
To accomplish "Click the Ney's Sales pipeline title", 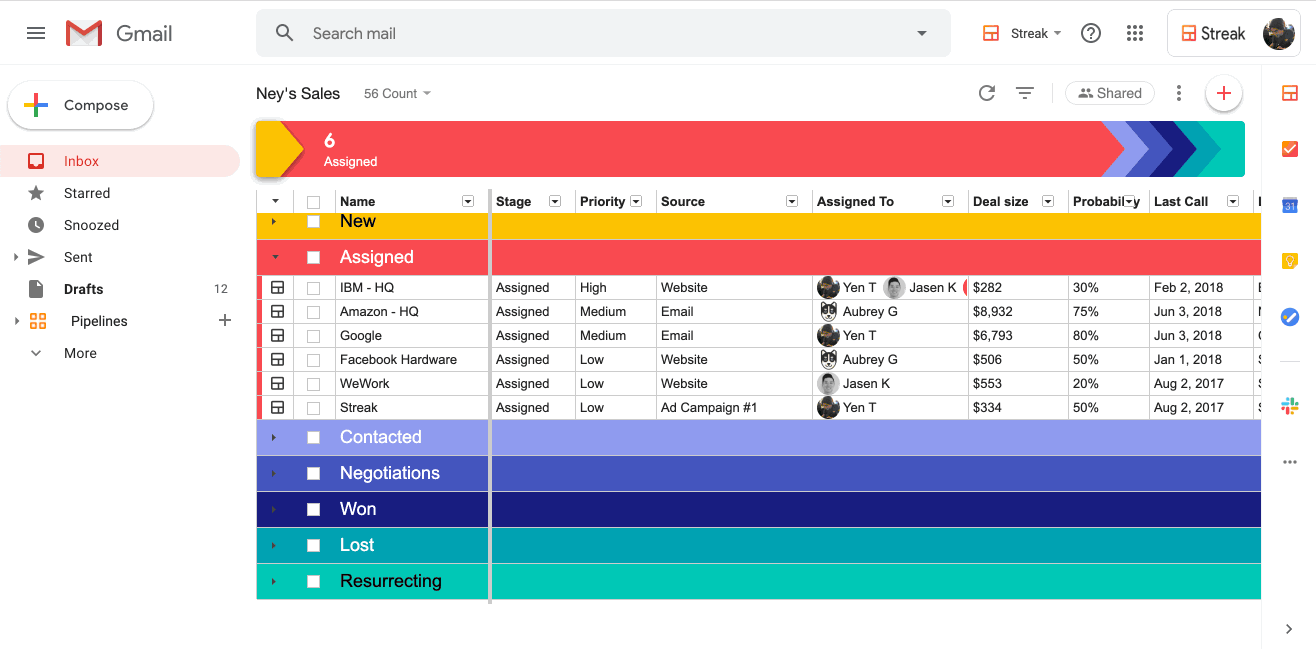I will coord(298,93).
